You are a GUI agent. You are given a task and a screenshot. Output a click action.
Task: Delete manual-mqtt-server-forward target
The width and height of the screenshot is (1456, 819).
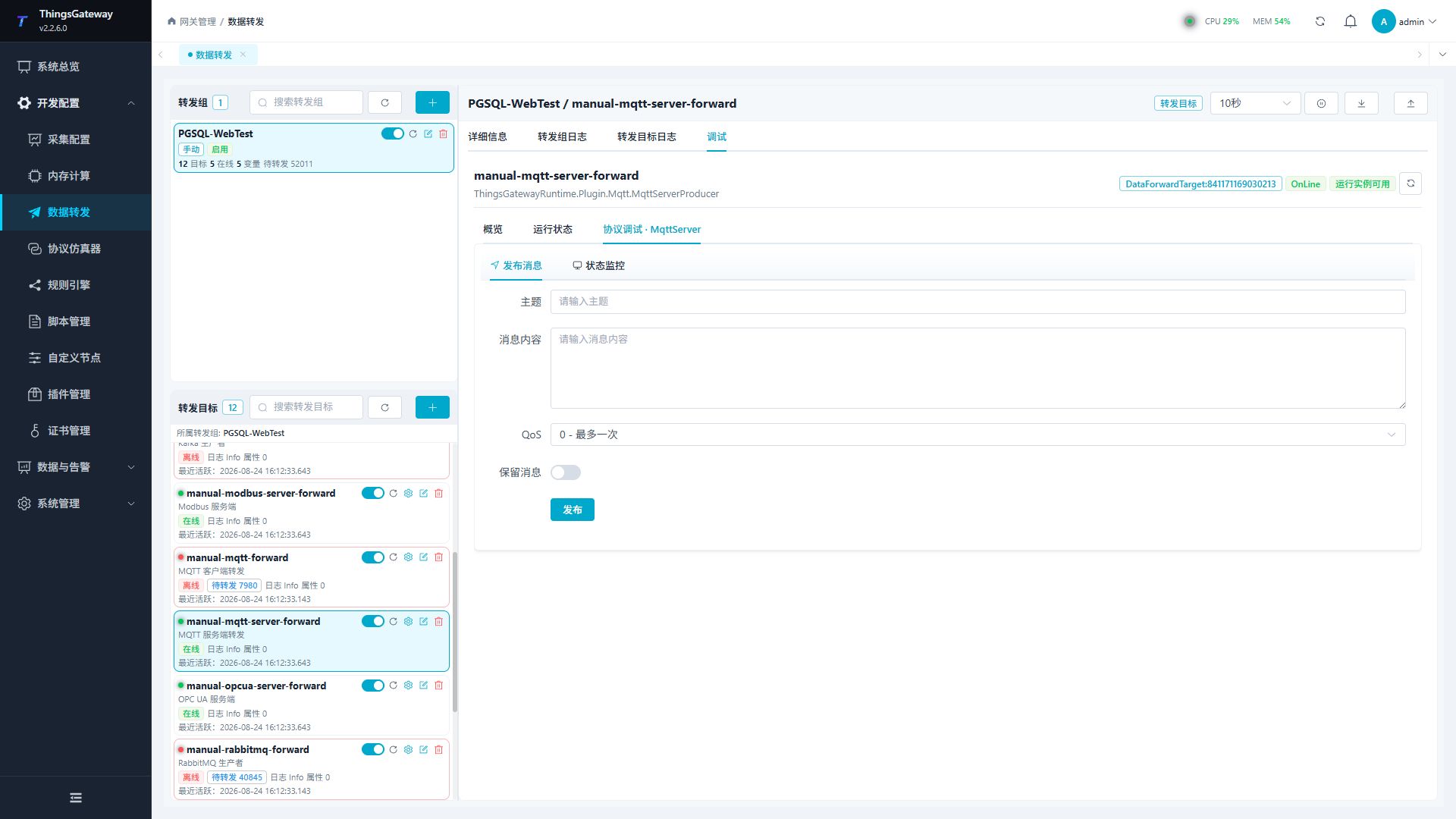click(x=439, y=621)
